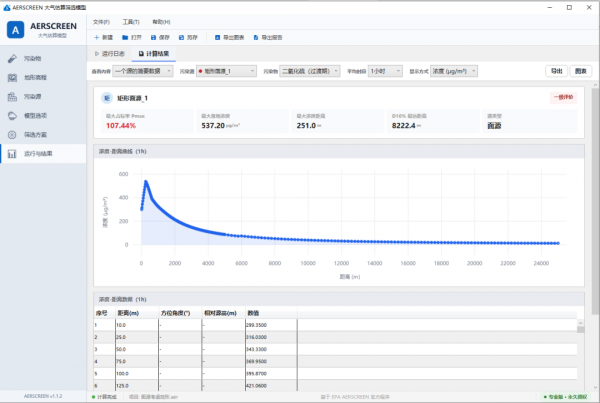Click the round source badge beside 矩形面源_1
This screenshot has width=600, height=403.
coord(107,98)
